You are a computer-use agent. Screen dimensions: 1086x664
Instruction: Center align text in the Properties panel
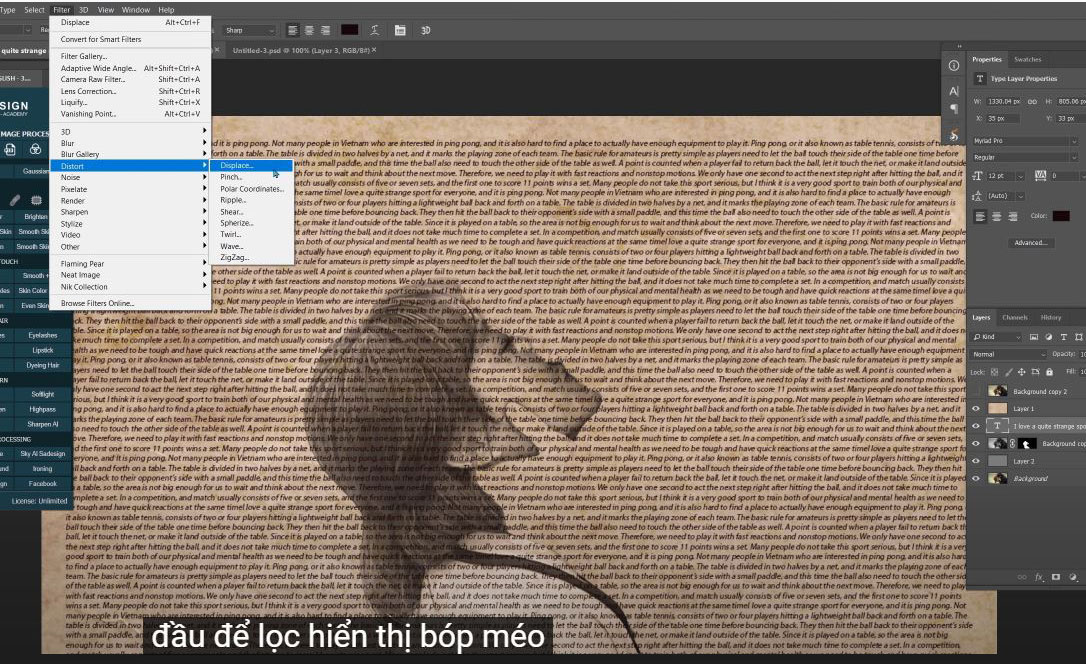pyautogui.click(x=995, y=216)
